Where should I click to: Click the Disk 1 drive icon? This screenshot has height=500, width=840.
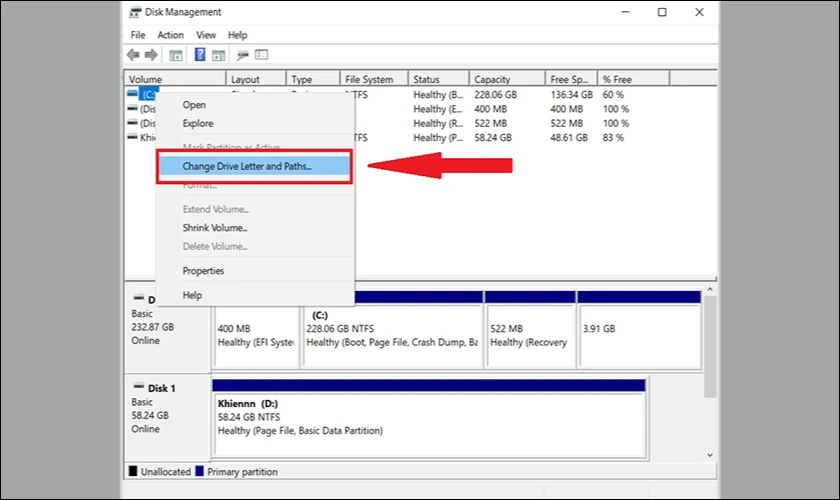139,386
